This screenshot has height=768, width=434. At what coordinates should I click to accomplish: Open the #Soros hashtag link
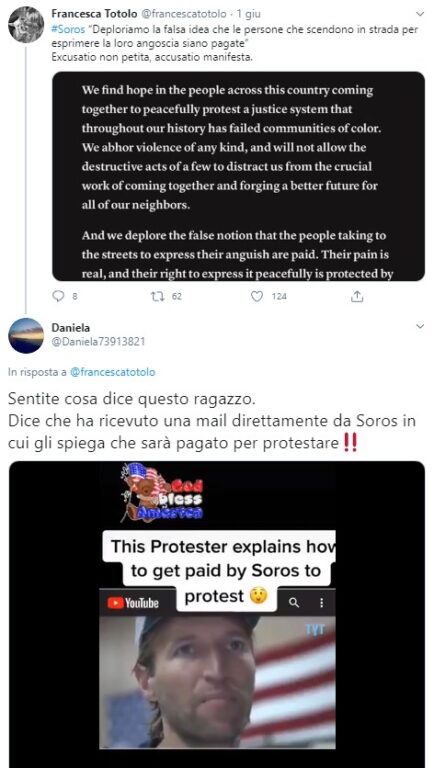tap(61, 29)
